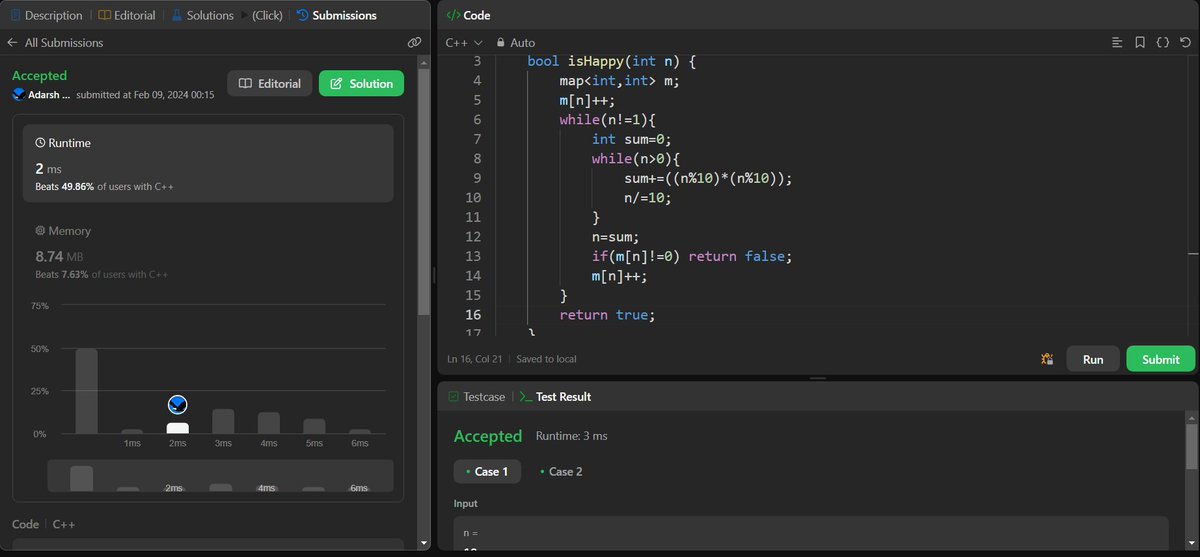Image resolution: width=1200 pixels, height=557 pixels.
Task: Click code line 'while(n!=1){'
Action: click(607, 120)
